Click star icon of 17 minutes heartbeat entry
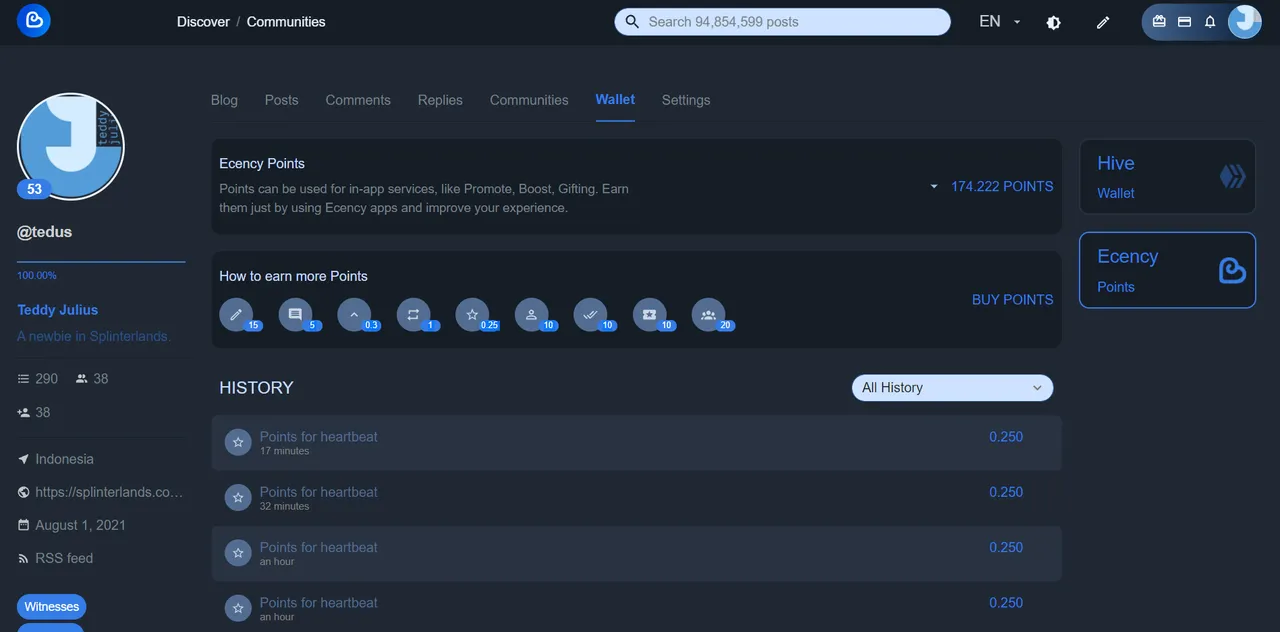Screen dimensions: 1280x632 [238, 442]
